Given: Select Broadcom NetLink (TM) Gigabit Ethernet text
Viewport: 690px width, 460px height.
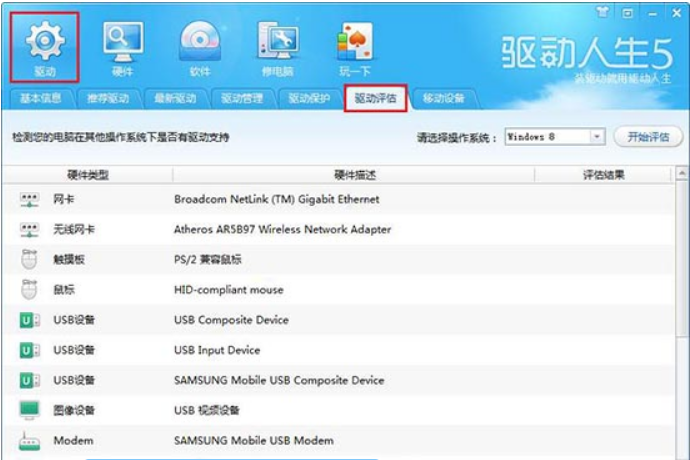Looking at the screenshot, I should pyautogui.click(x=276, y=199).
